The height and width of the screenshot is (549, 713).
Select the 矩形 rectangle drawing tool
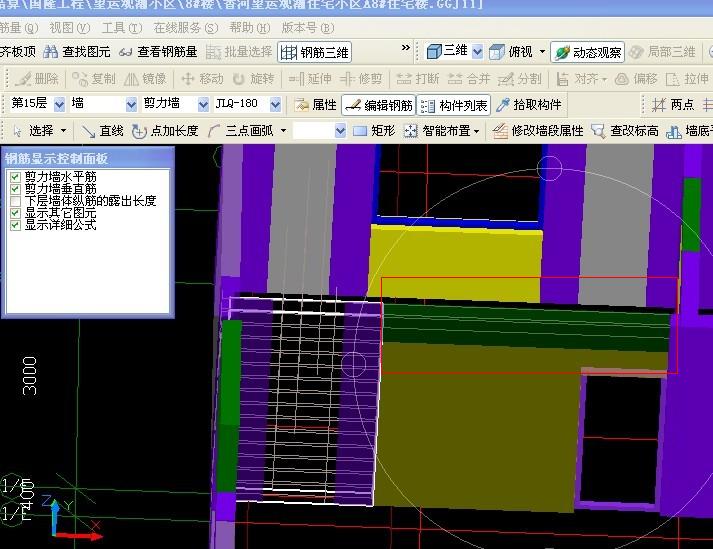(x=374, y=131)
